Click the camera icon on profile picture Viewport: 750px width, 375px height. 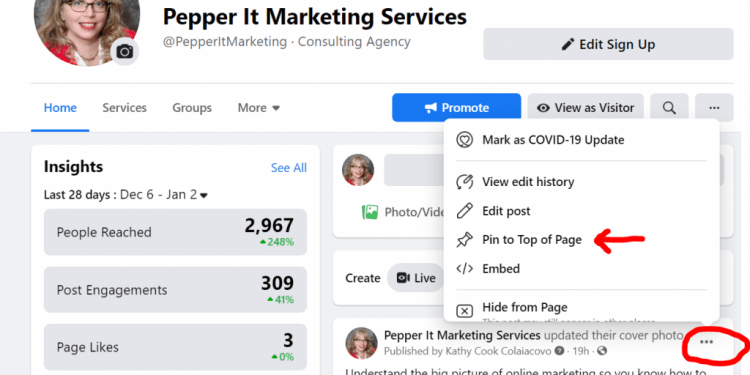(125, 51)
